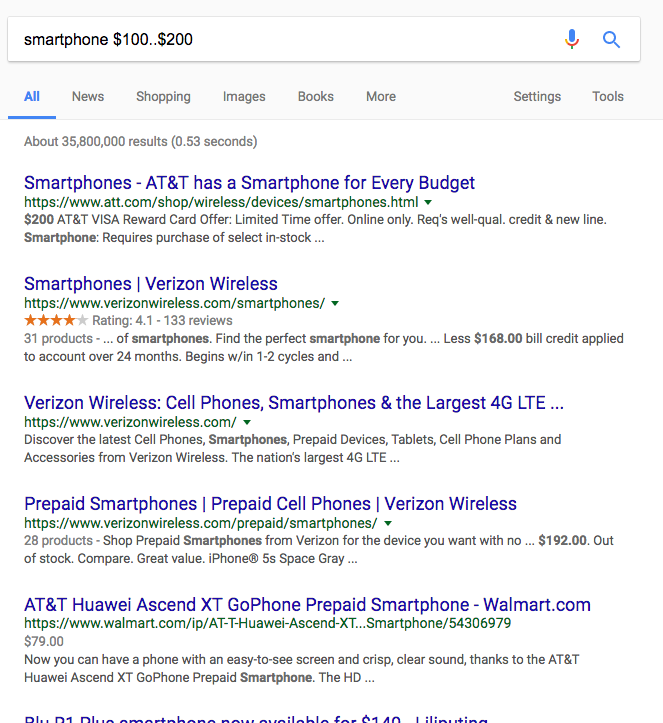Expand dropdown arrow next to att.com URL
The width and height of the screenshot is (663, 723).
[428, 202]
